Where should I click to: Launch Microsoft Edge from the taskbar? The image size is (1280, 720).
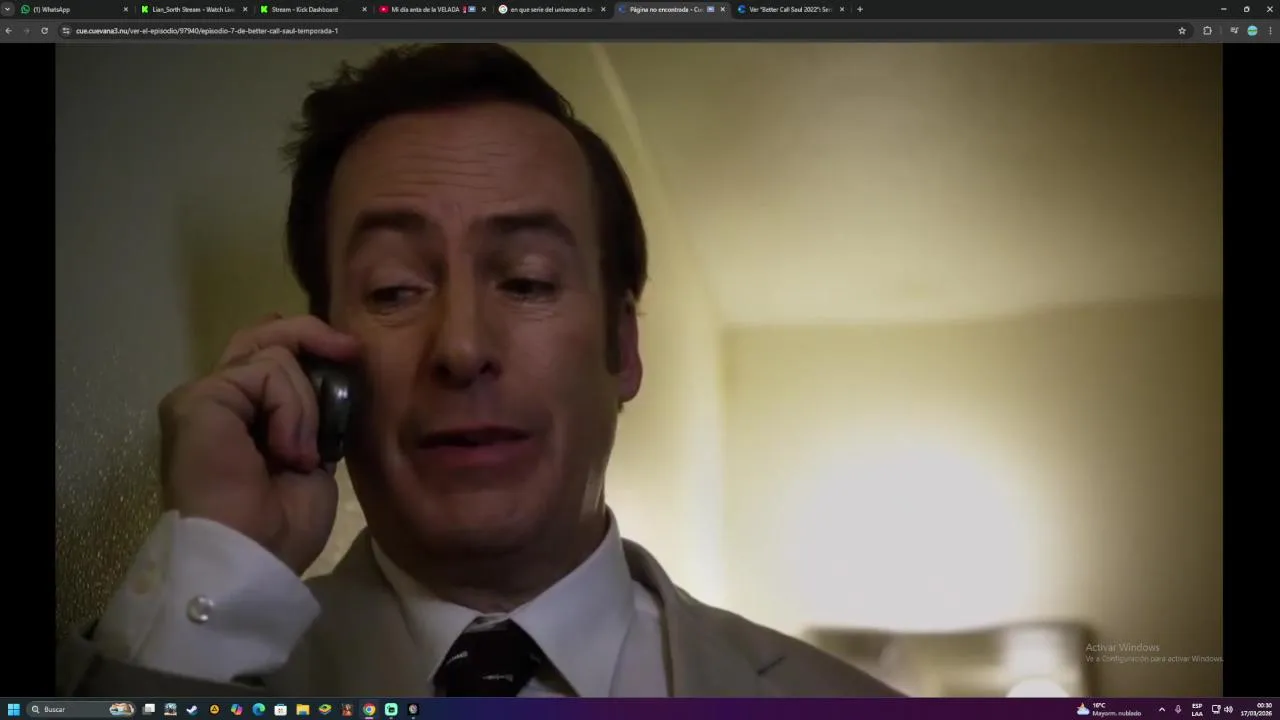258,709
